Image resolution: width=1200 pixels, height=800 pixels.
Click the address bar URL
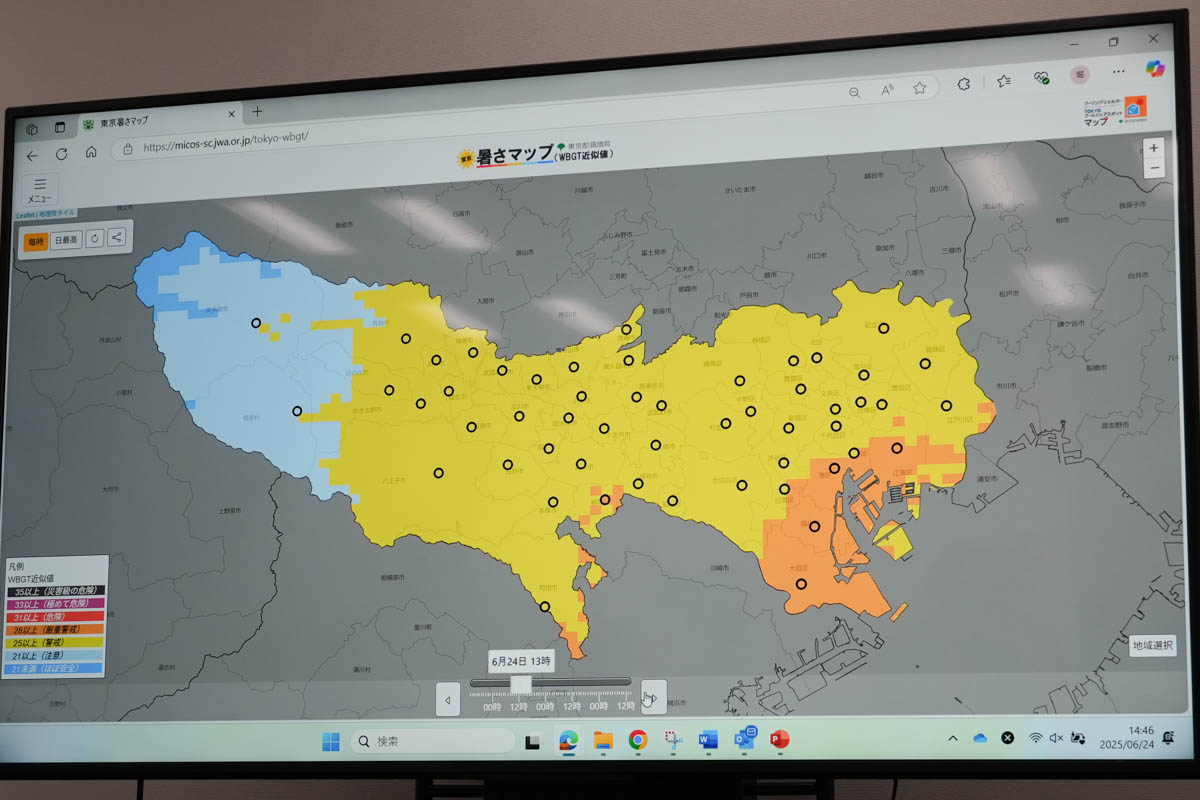coord(224,141)
